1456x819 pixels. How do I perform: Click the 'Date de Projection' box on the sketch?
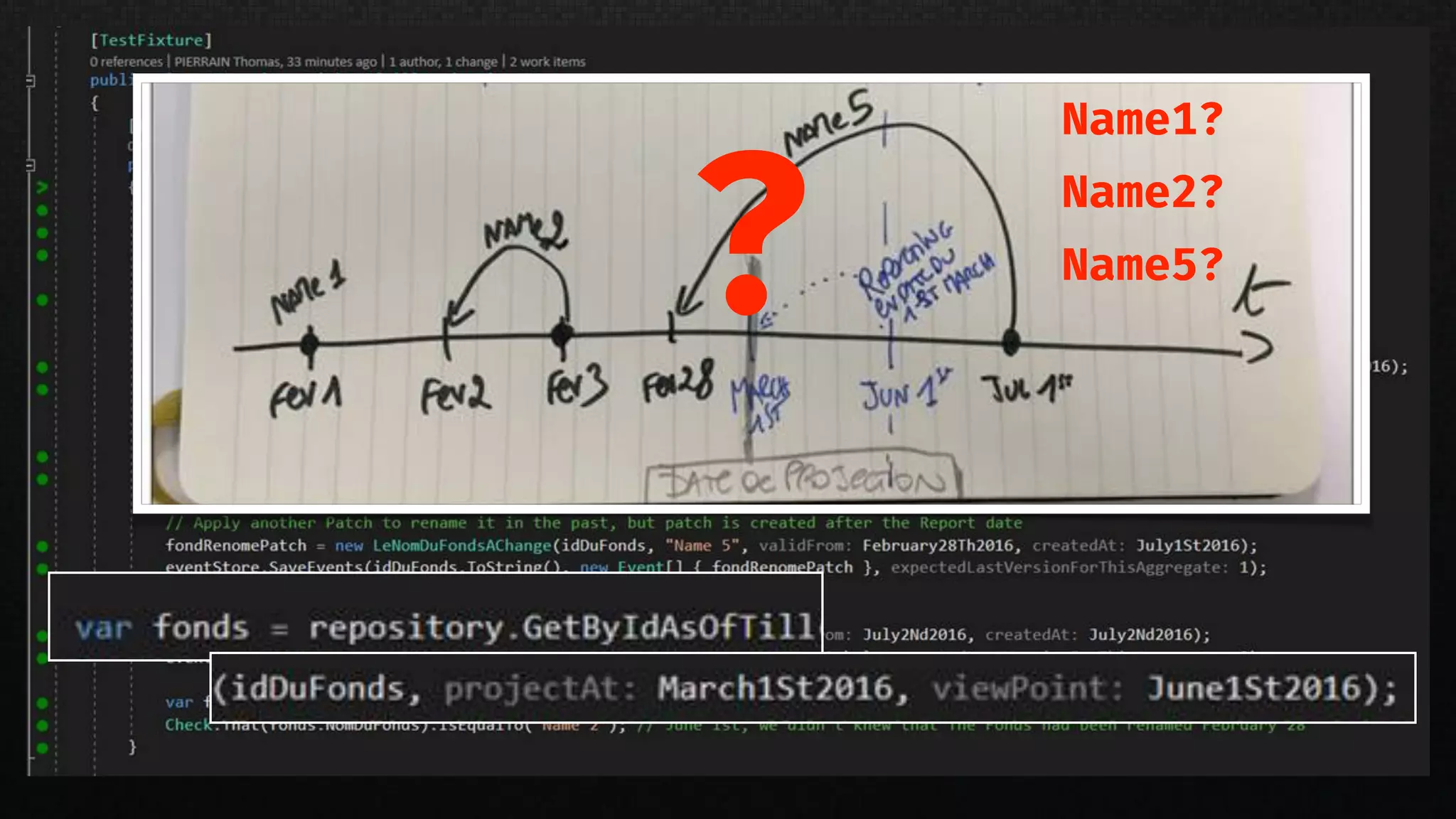[803, 480]
